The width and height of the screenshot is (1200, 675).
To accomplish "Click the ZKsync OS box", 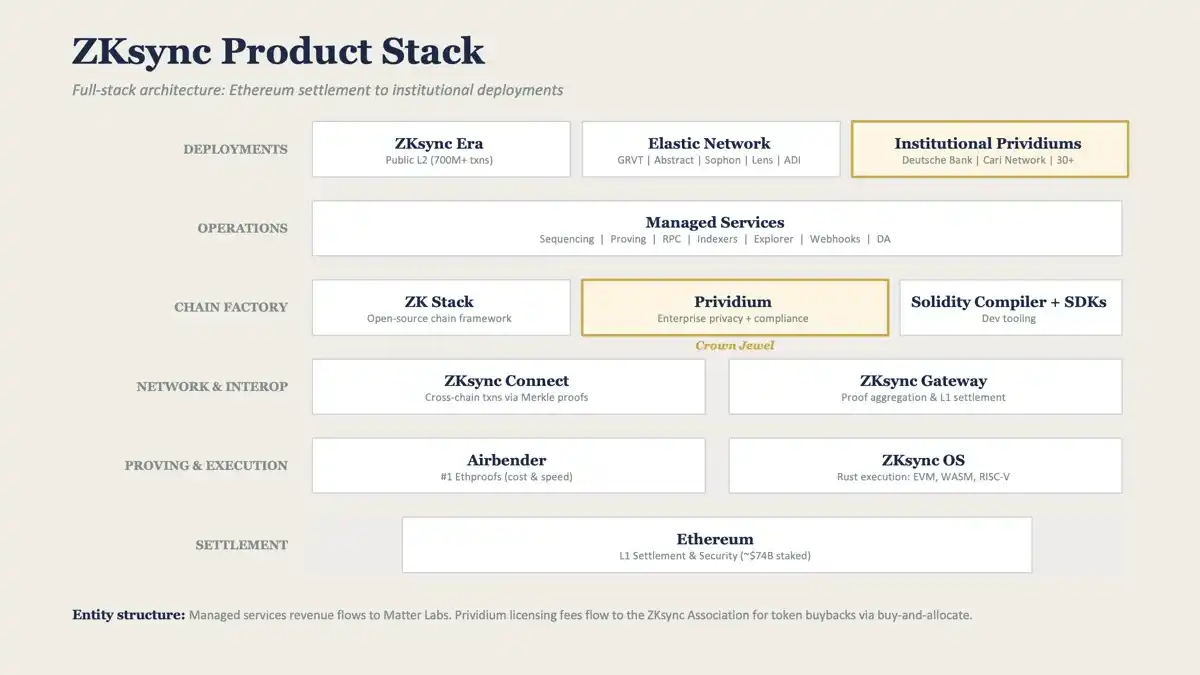I will pos(924,465).
